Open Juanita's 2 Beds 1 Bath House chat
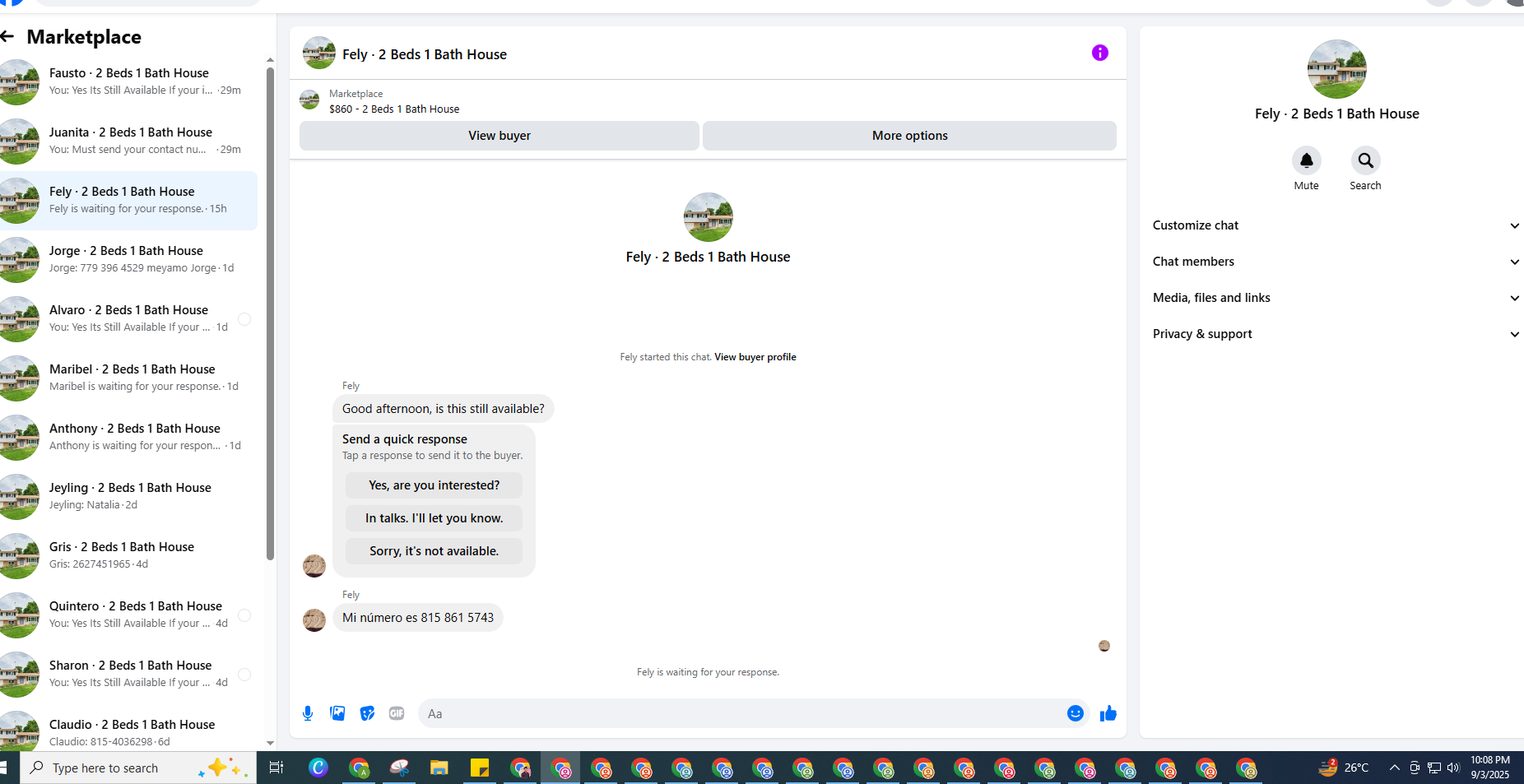This screenshot has width=1524, height=784. tap(128, 141)
